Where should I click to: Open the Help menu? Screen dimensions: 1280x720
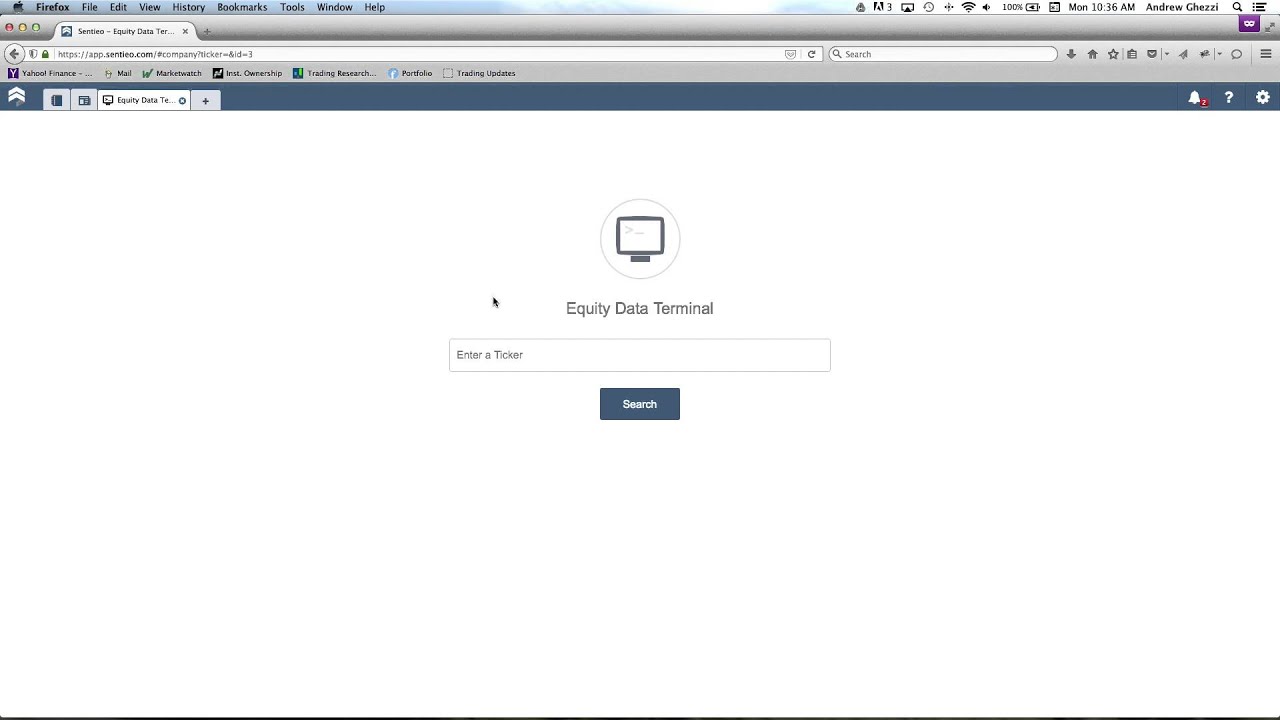pyautogui.click(x=374, y=7)
